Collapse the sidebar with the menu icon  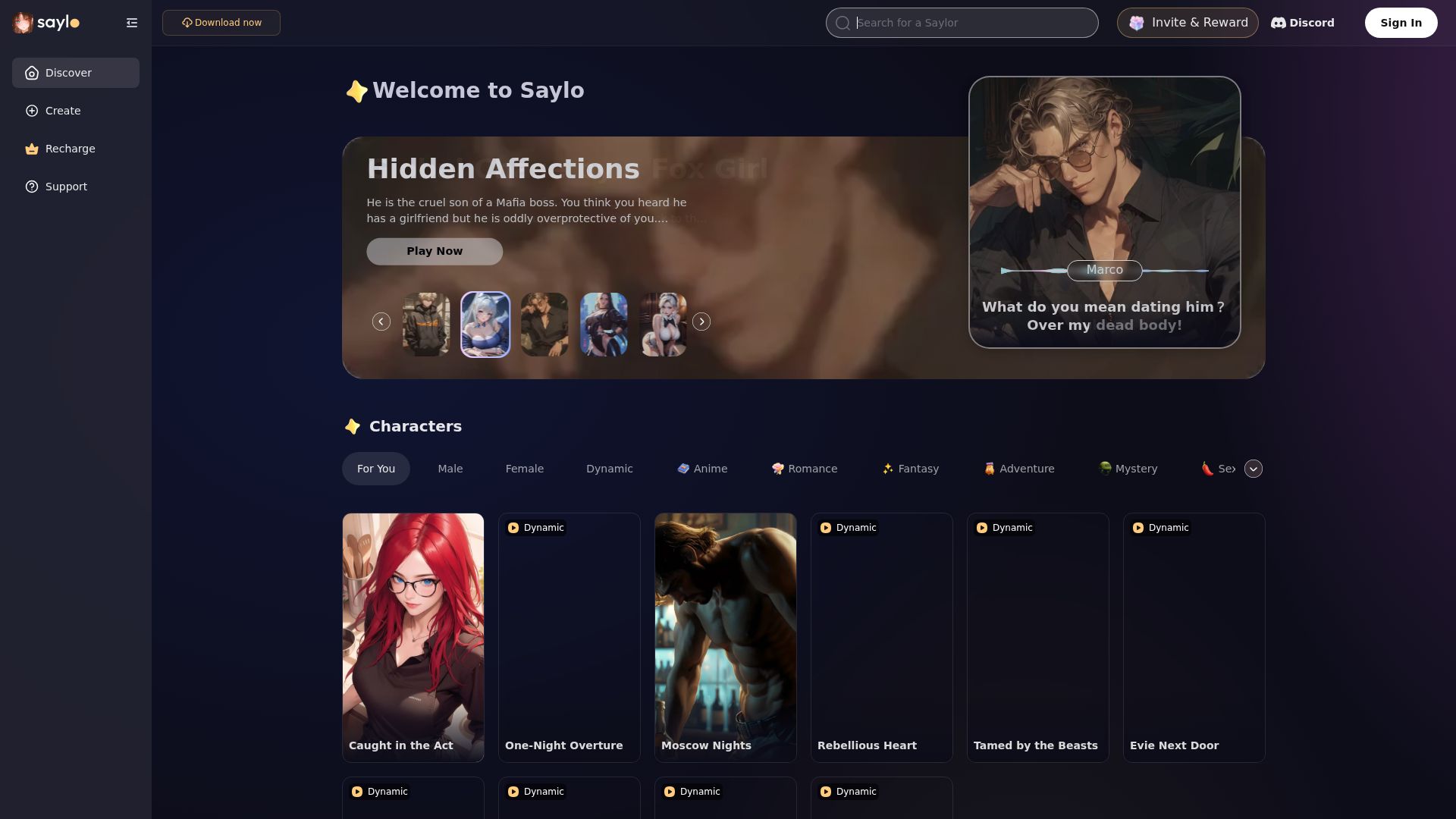click(132, 23)
